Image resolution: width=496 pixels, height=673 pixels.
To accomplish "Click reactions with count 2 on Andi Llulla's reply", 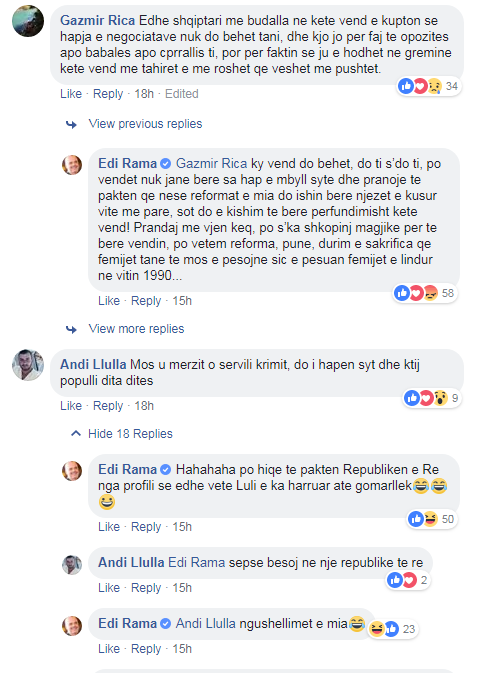I will pyautogui.click(x=408, y=580).
